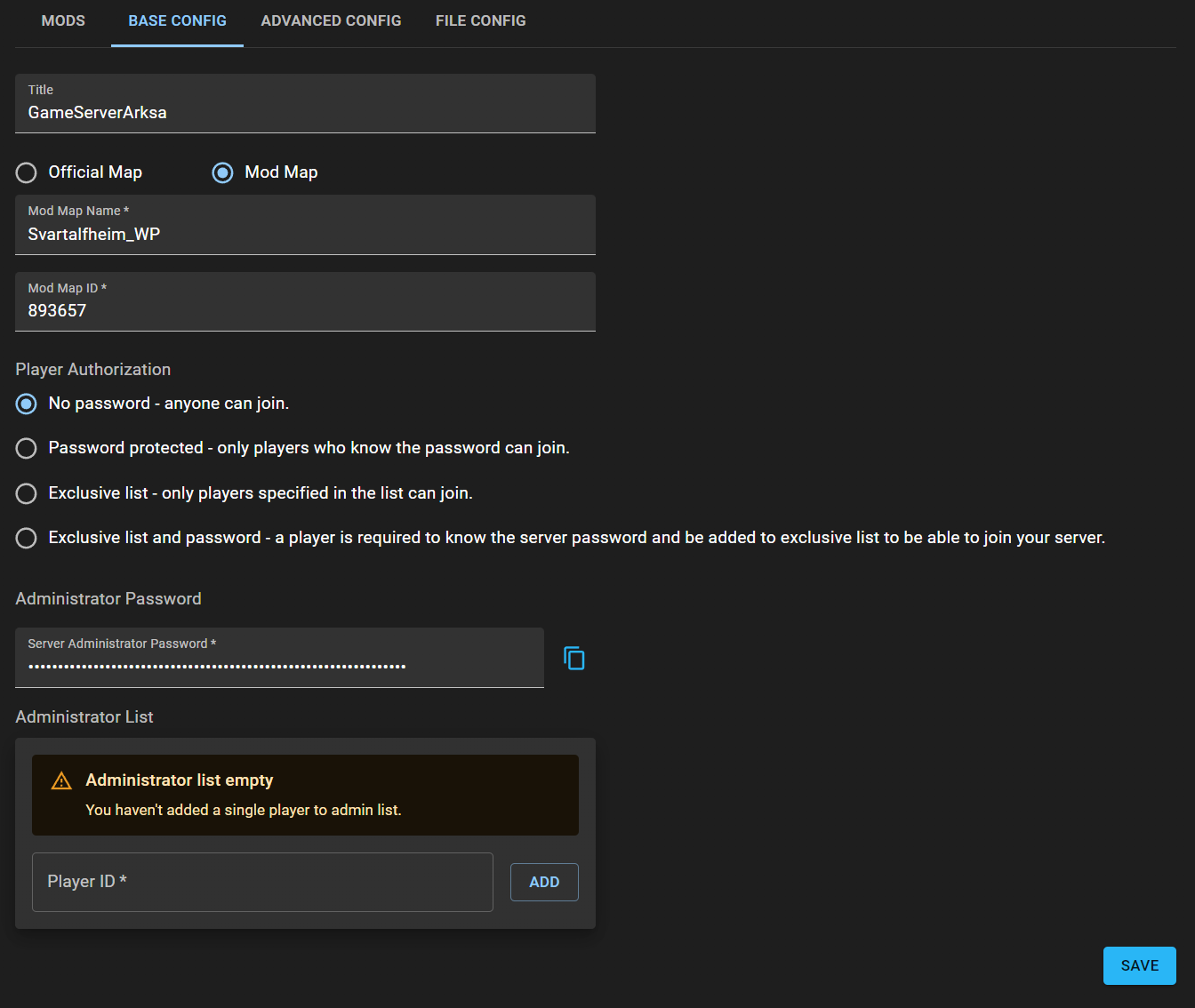Choose Exclusive list and password option
The image size is (1195, 1008).
pos(27,538)
